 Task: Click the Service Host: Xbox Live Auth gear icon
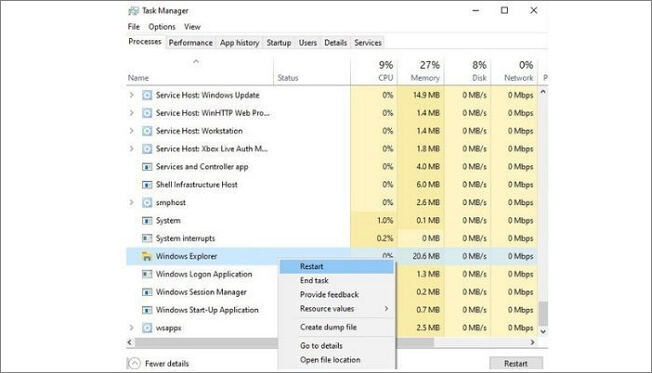(x=147, y=149)
